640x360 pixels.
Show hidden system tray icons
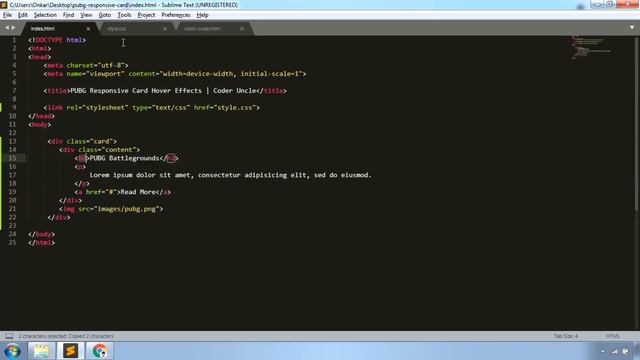tap(603, 351)
